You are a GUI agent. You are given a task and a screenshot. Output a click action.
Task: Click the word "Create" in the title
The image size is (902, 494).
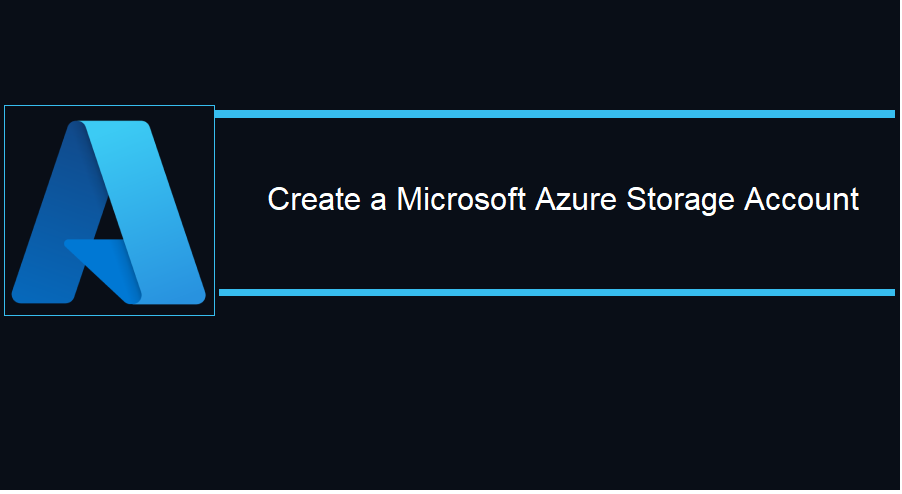pyautogui.click(x=314, y=200)
